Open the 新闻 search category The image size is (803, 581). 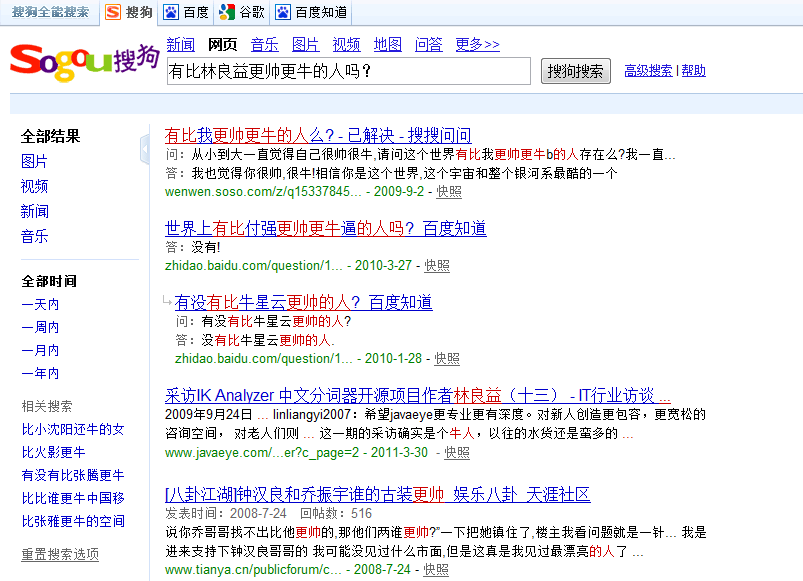tap(181, 45)
